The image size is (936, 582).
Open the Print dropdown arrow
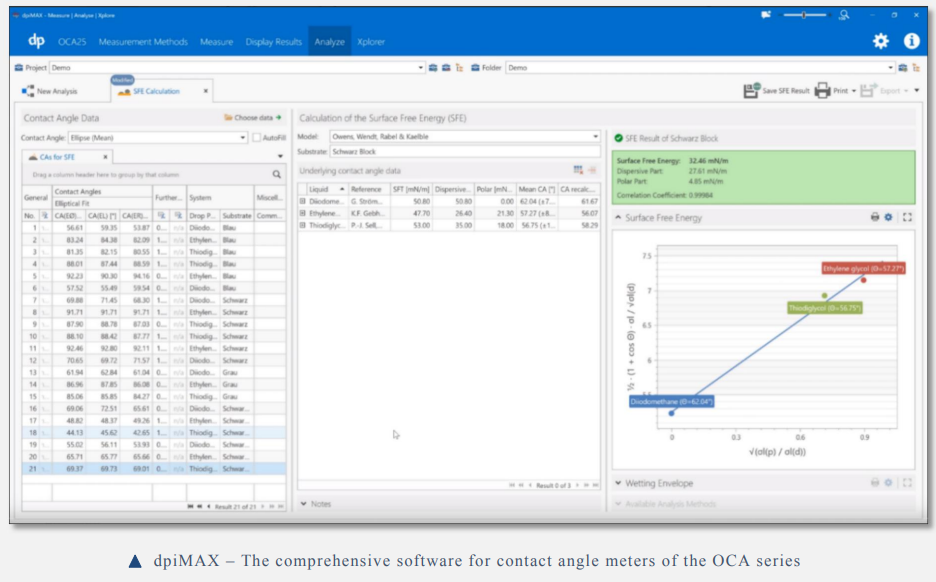click(854, 91)
